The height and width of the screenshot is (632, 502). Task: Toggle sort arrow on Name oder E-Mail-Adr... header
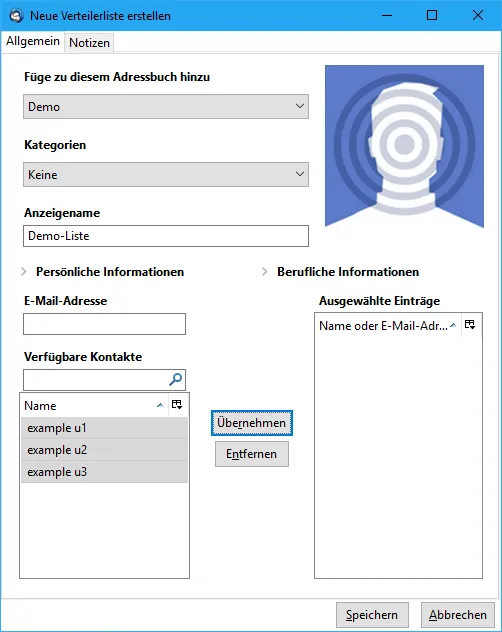pyautogui.click(x=453, y=325)
